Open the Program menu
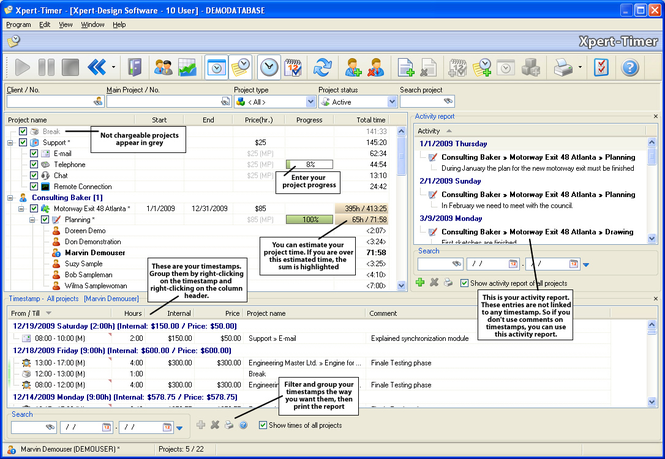Viewport: 665px width, 459px height. coord(18,25)
